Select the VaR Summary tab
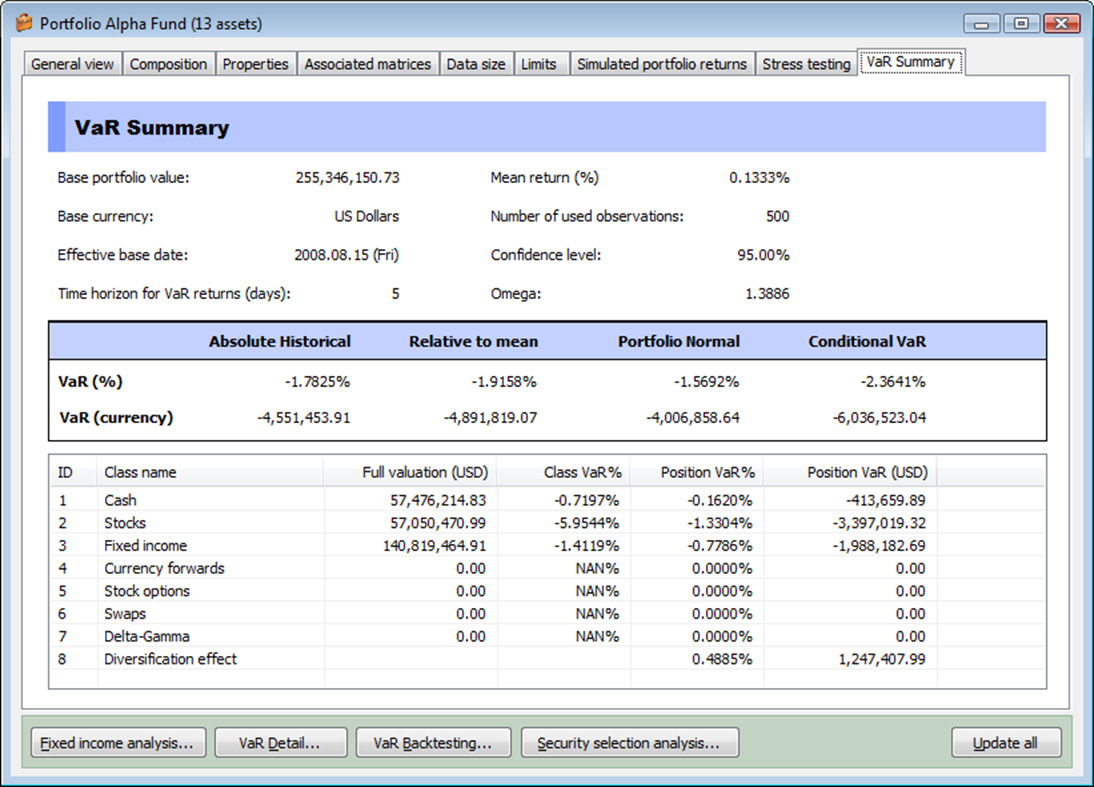The width and height of the screenshot is (1094, 787). 911,61
